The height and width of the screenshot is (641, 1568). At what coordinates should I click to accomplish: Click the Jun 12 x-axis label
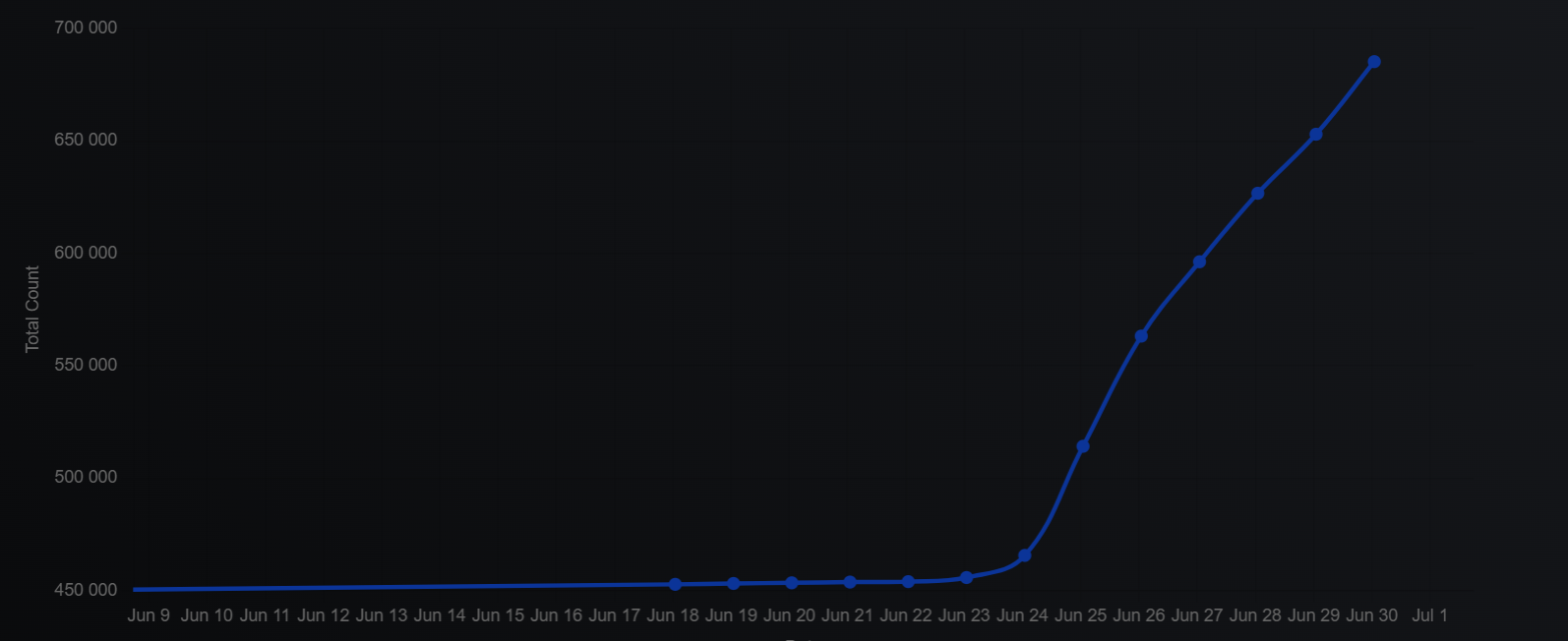coord(324,615)
